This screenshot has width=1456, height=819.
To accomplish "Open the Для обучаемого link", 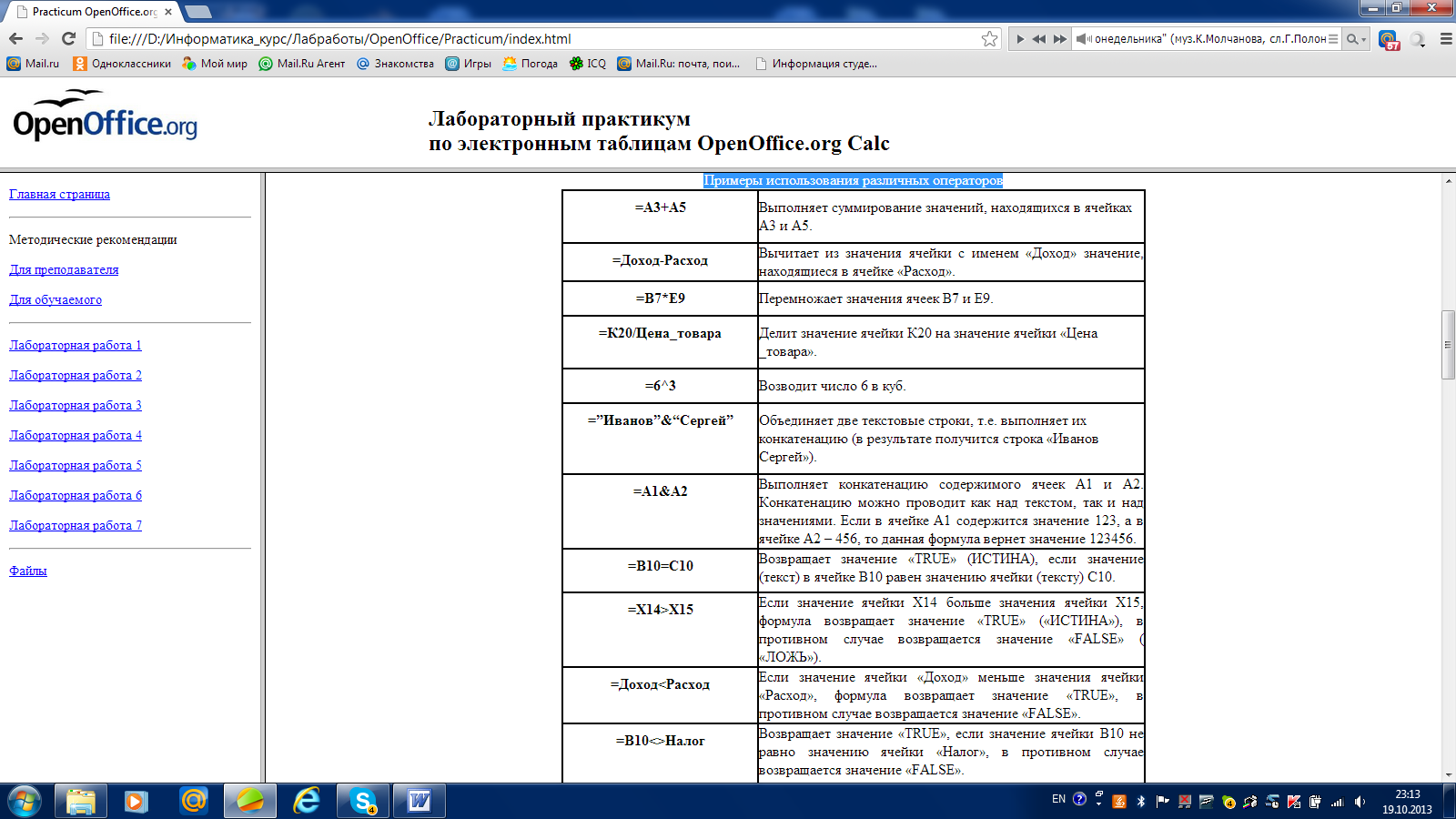I will pyautogui.click(x=56, y=299).
